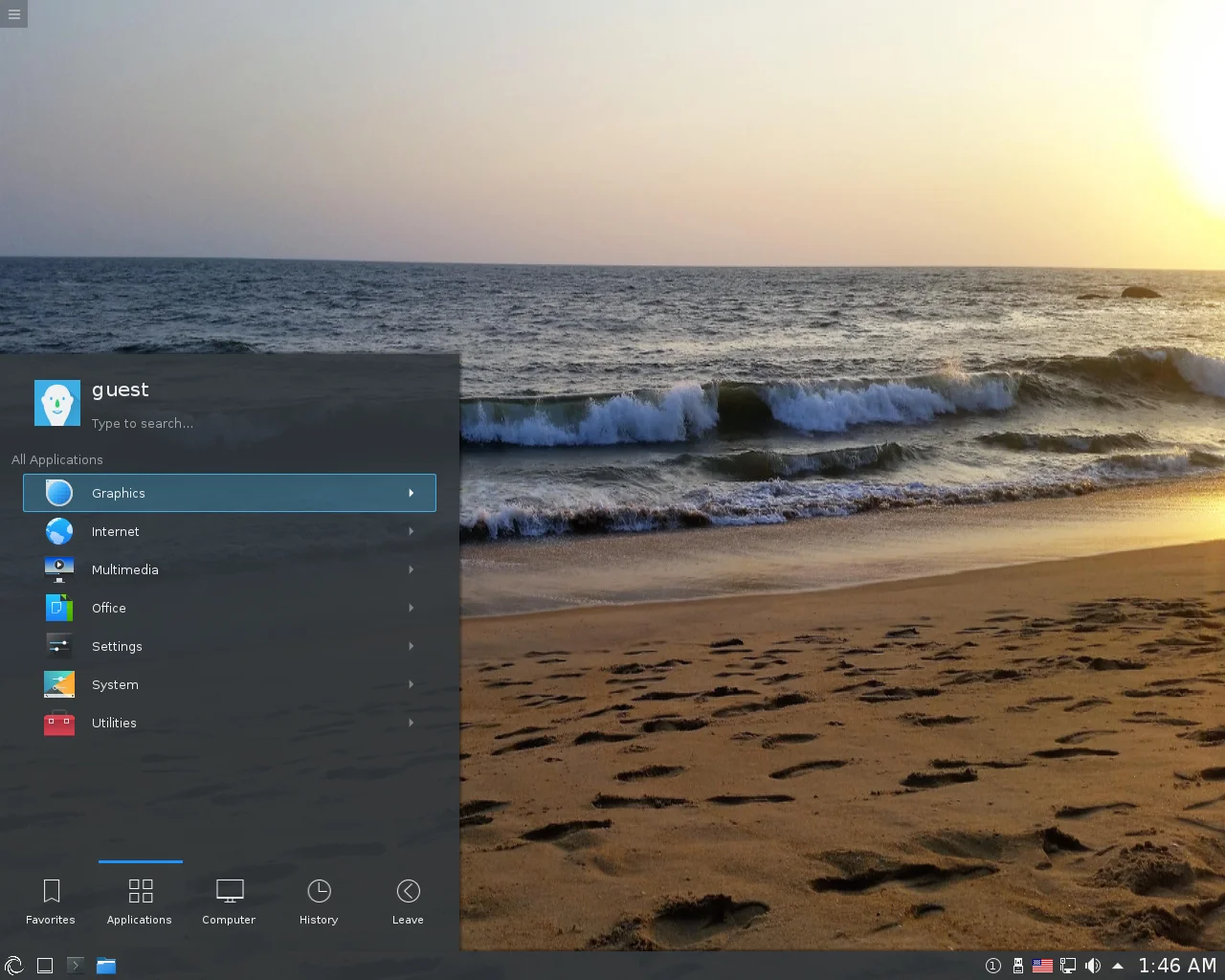
Task: Open the file manager from the taskbar
Action: [x=106, y=966]
